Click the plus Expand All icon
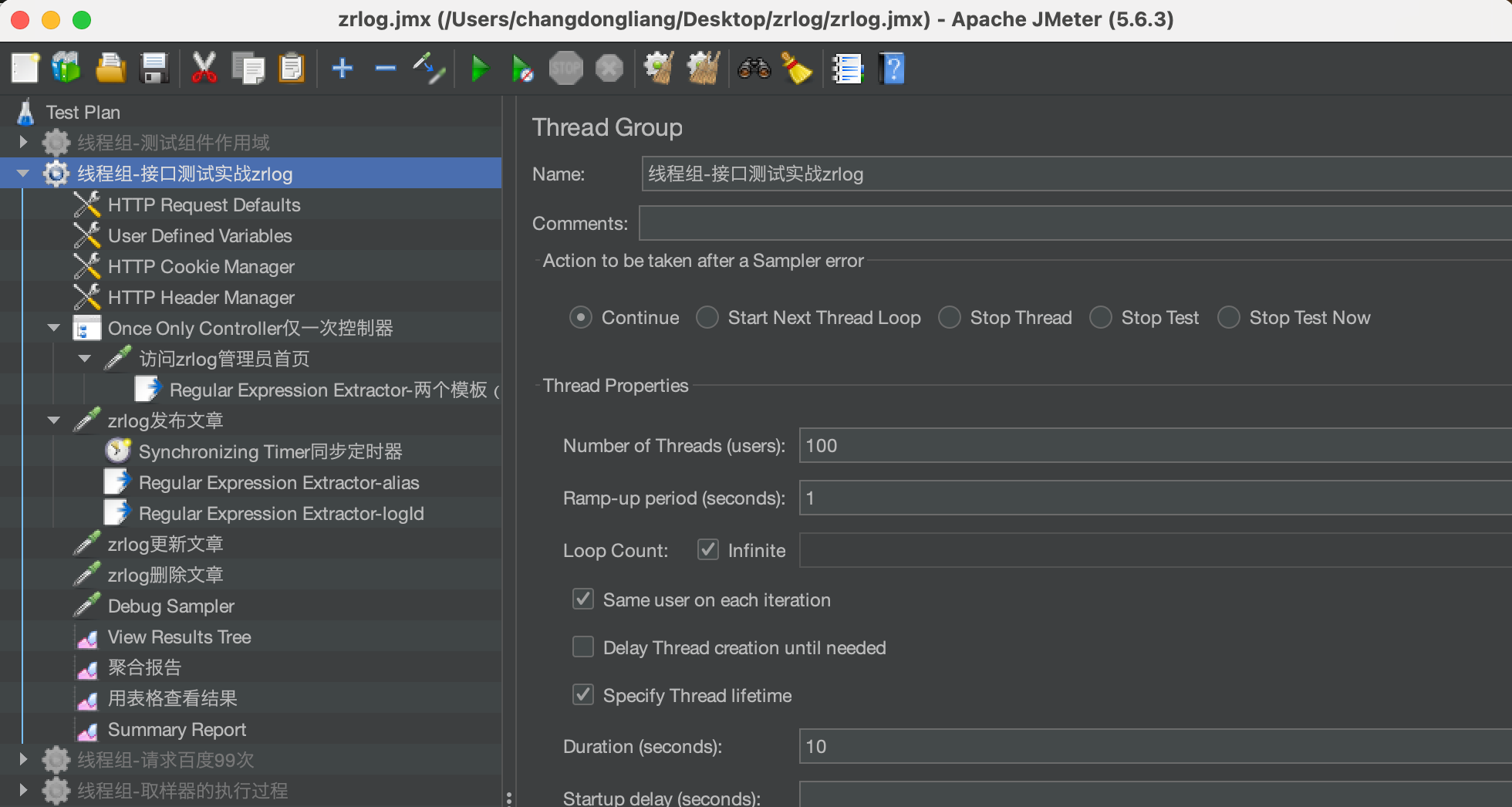This screenshot has height=807, width=1512. [343, 69]
